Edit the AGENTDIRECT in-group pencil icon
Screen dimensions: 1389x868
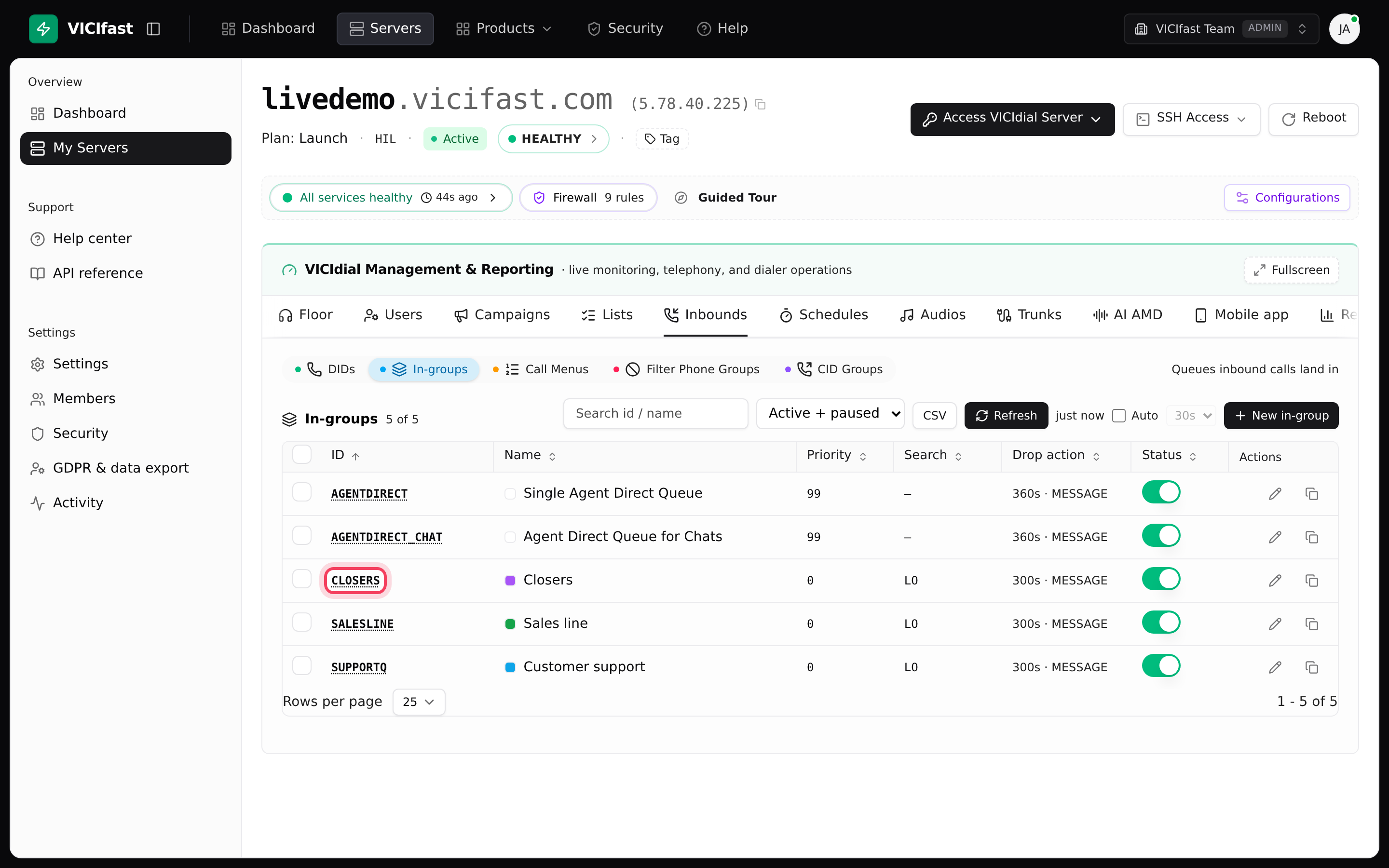pos(1275,494)
